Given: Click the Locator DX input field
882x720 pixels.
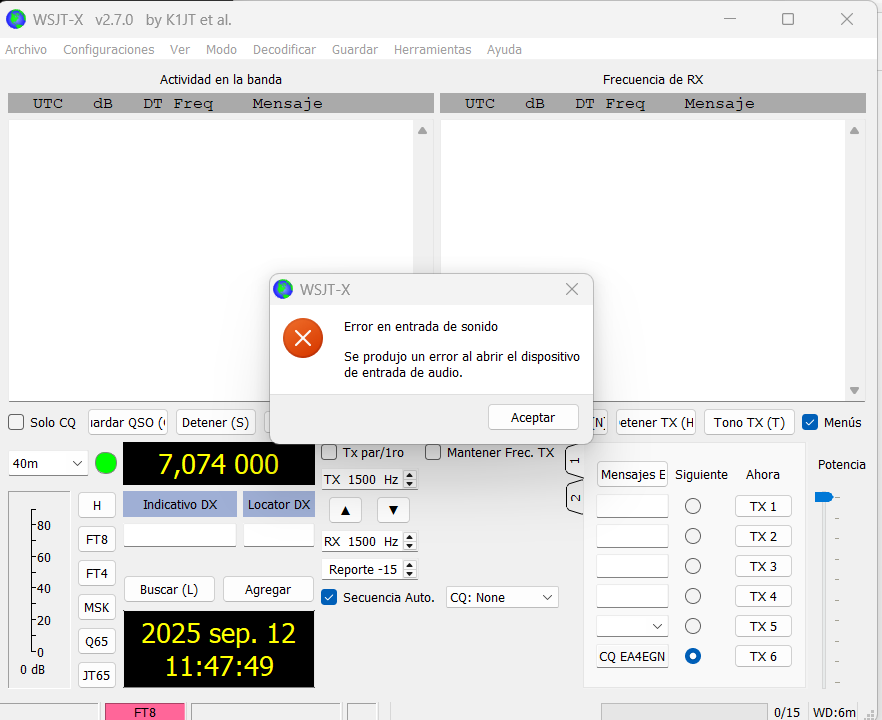Looking at the screenshot, I should click(279, 535).
